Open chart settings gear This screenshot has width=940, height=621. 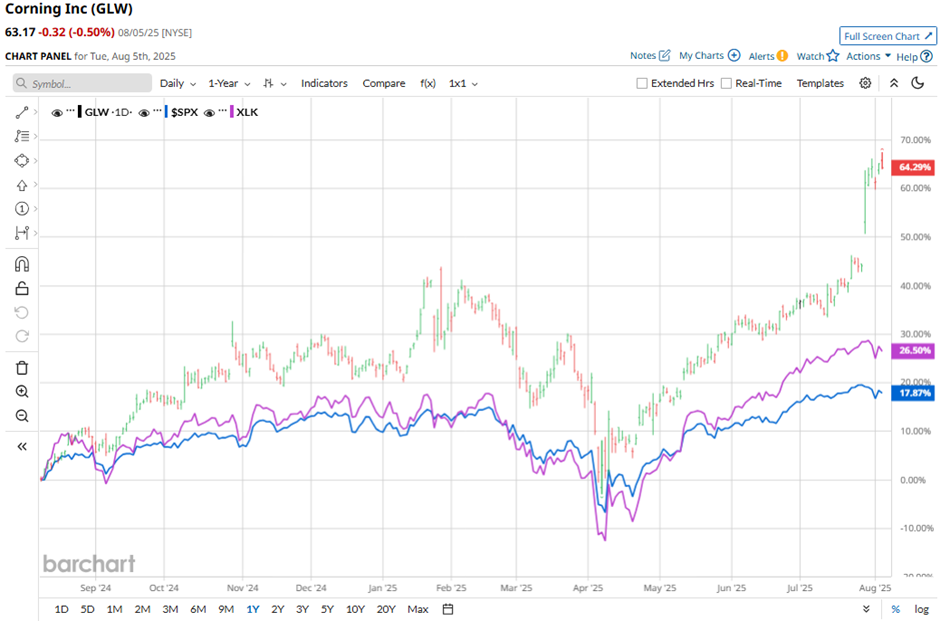click(865, 83)
